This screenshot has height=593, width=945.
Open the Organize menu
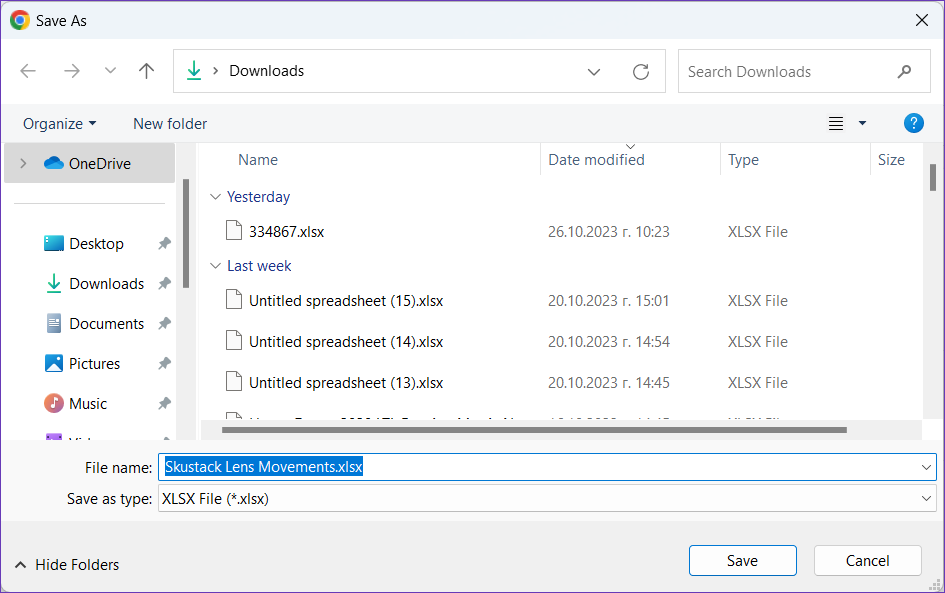coord(59,124)
